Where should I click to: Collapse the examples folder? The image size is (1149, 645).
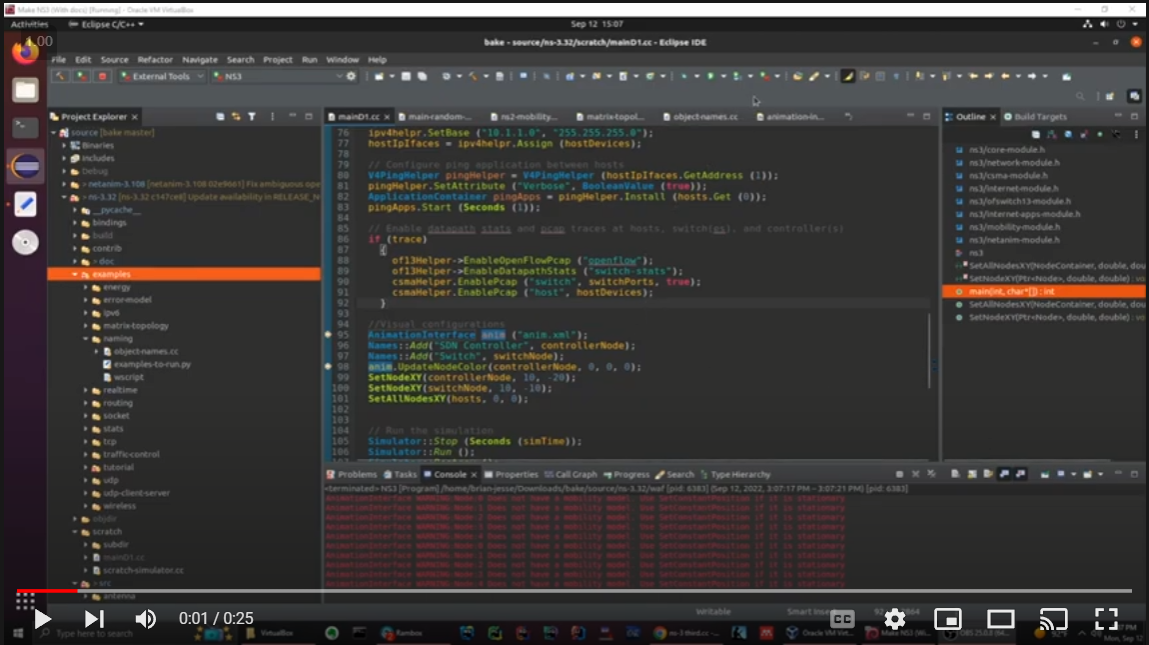coord(75,274)
